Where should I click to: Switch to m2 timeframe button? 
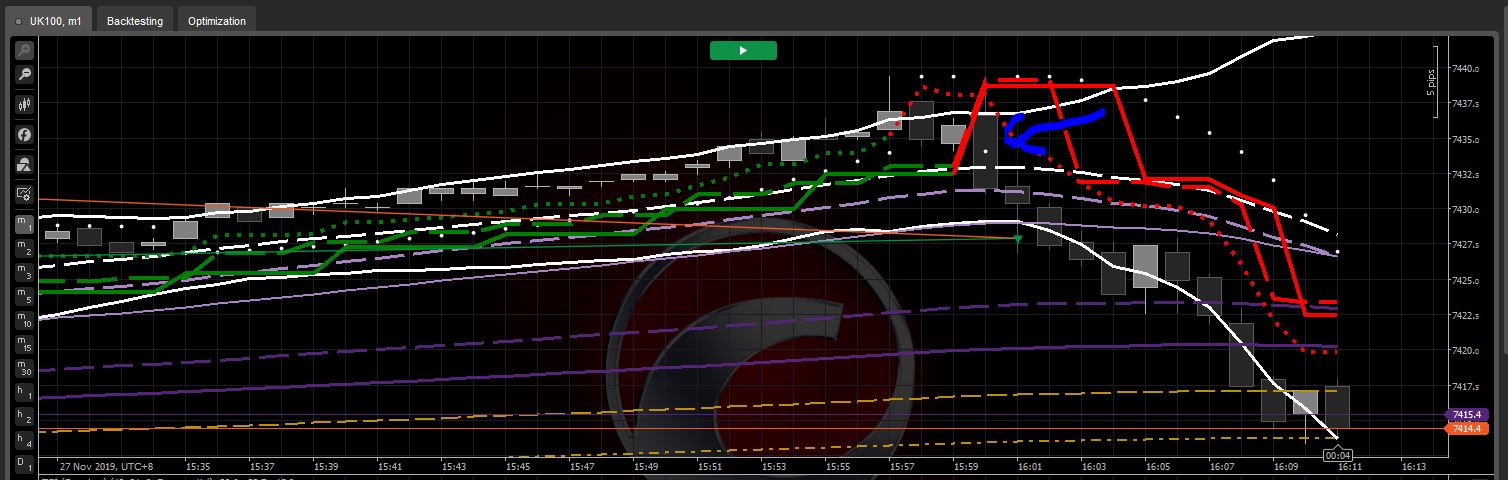(24, 248)
